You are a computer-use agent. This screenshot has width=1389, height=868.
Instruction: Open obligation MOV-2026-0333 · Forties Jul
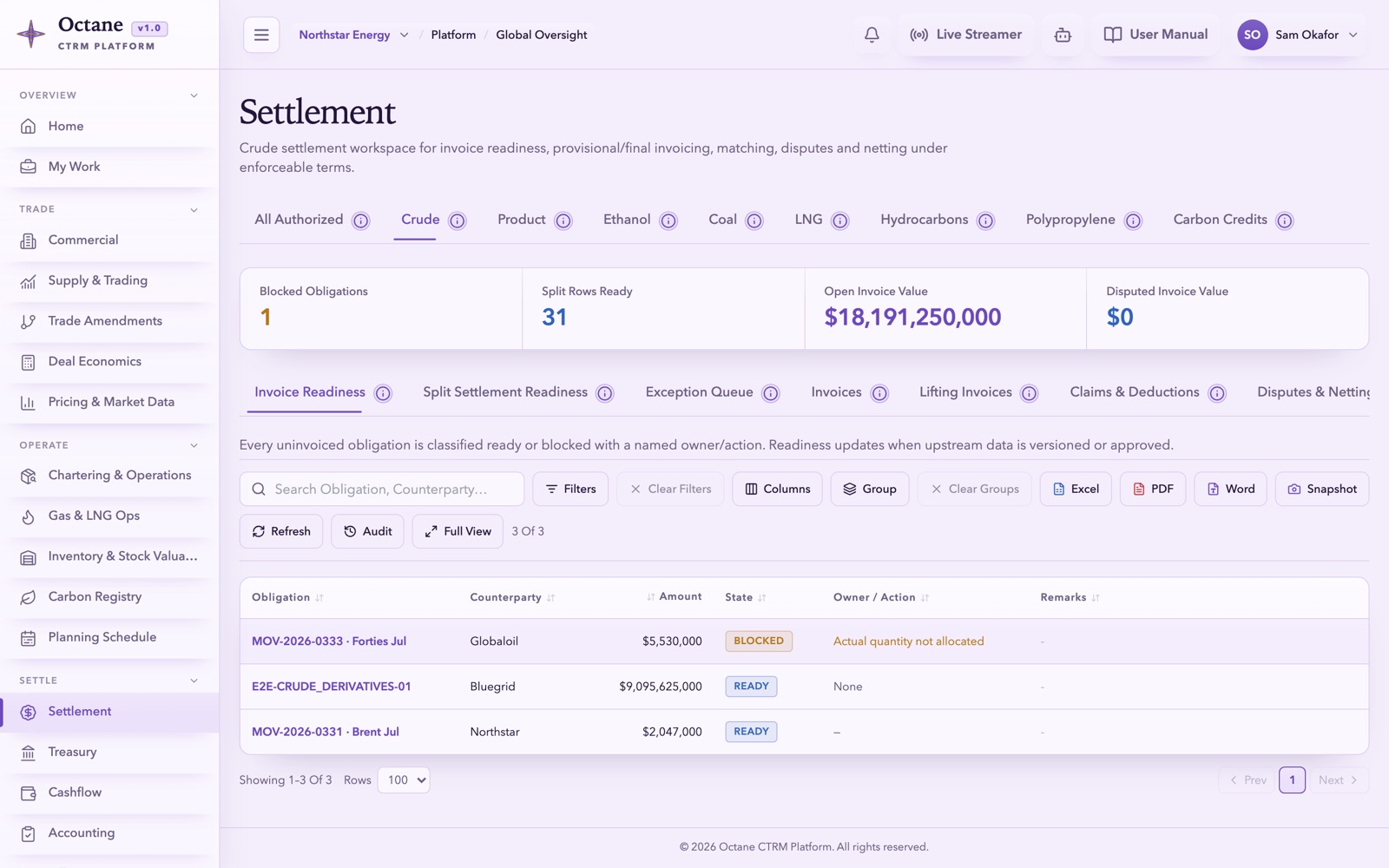329,641
